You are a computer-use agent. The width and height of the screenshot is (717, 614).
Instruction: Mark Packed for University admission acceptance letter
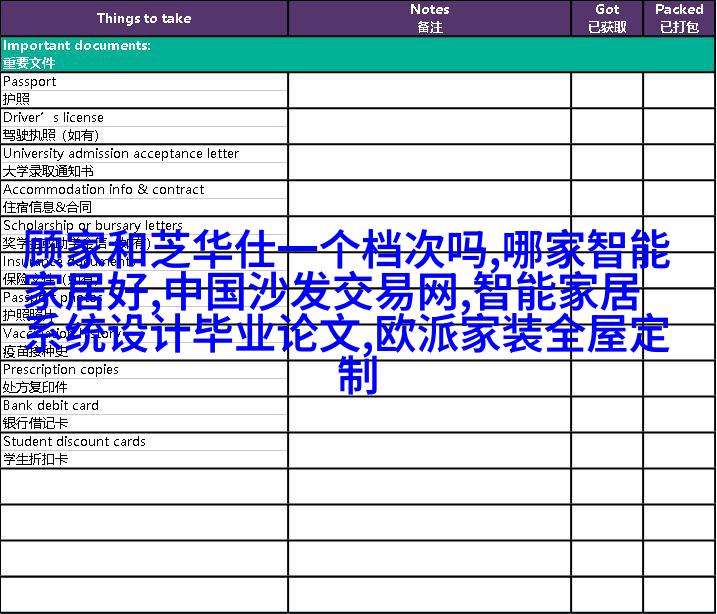[x=679, y=162]
